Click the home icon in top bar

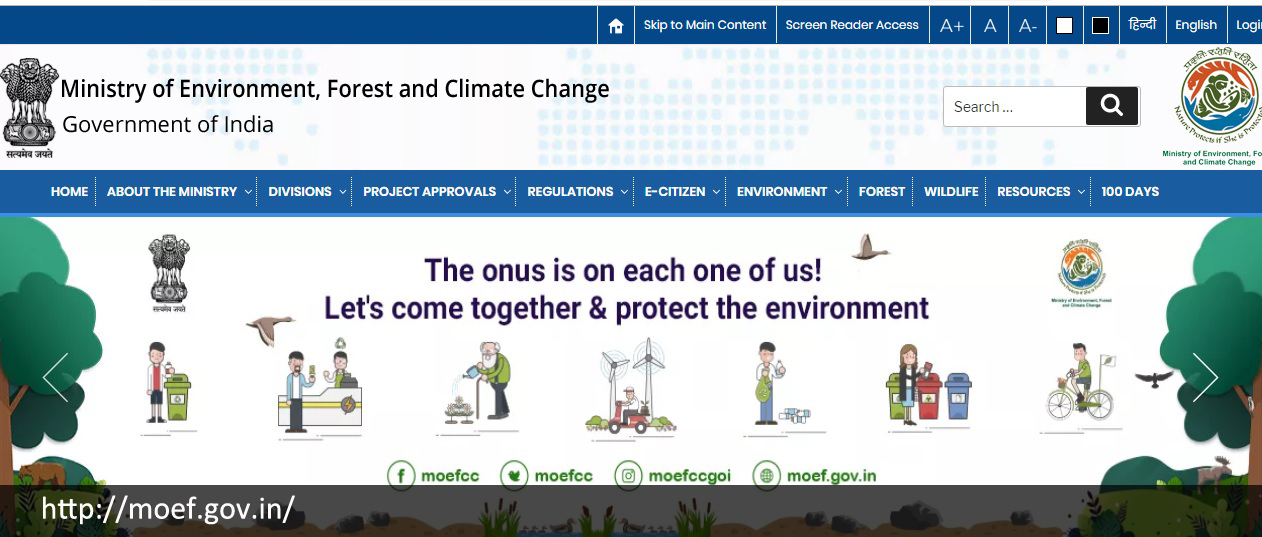[x=616, y=25]
